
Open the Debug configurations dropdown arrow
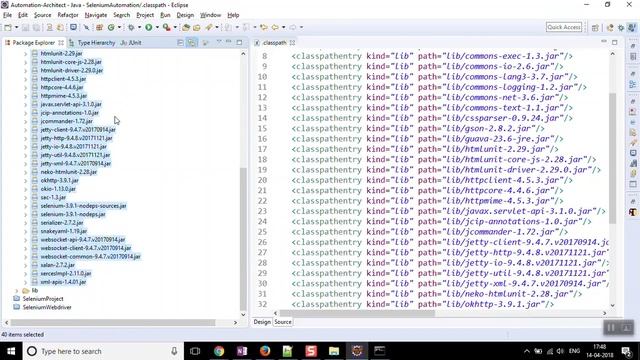[139, 27]
